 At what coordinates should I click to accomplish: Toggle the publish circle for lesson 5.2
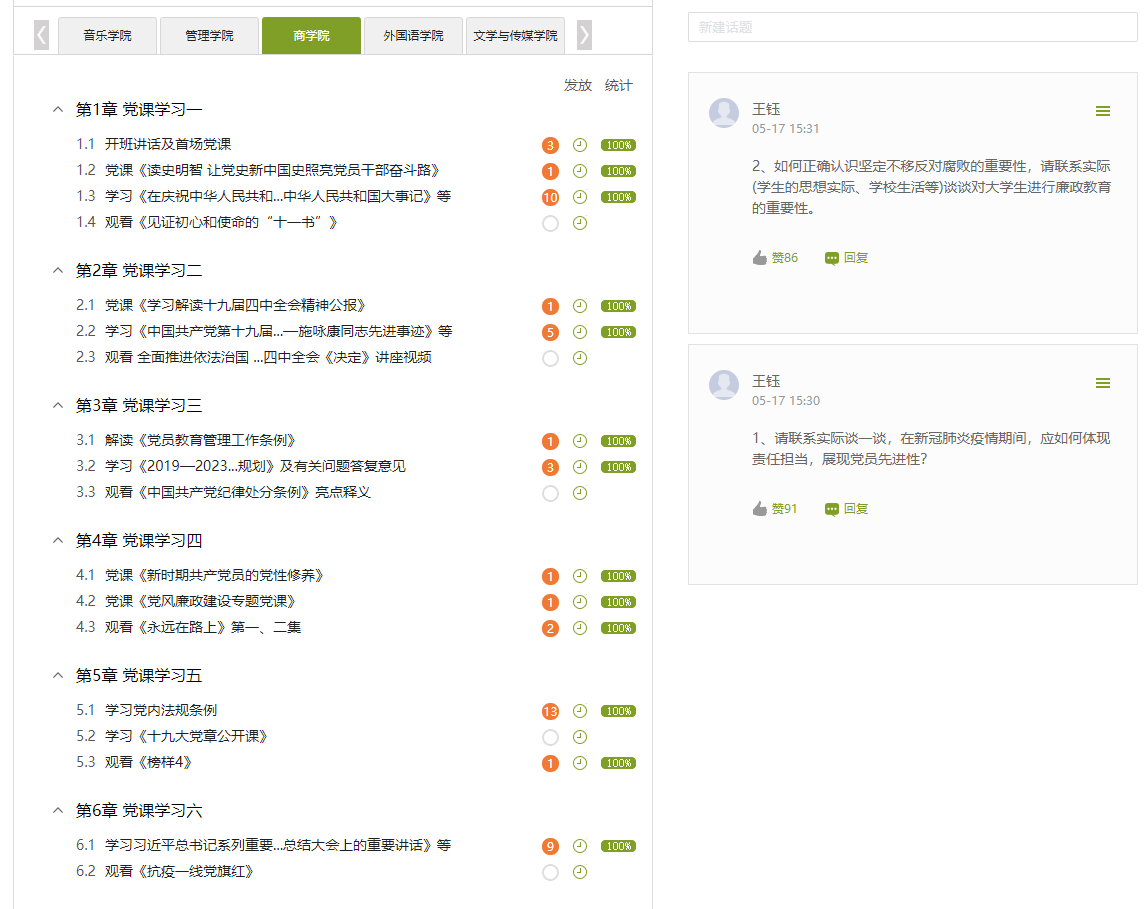click(550, 737)
